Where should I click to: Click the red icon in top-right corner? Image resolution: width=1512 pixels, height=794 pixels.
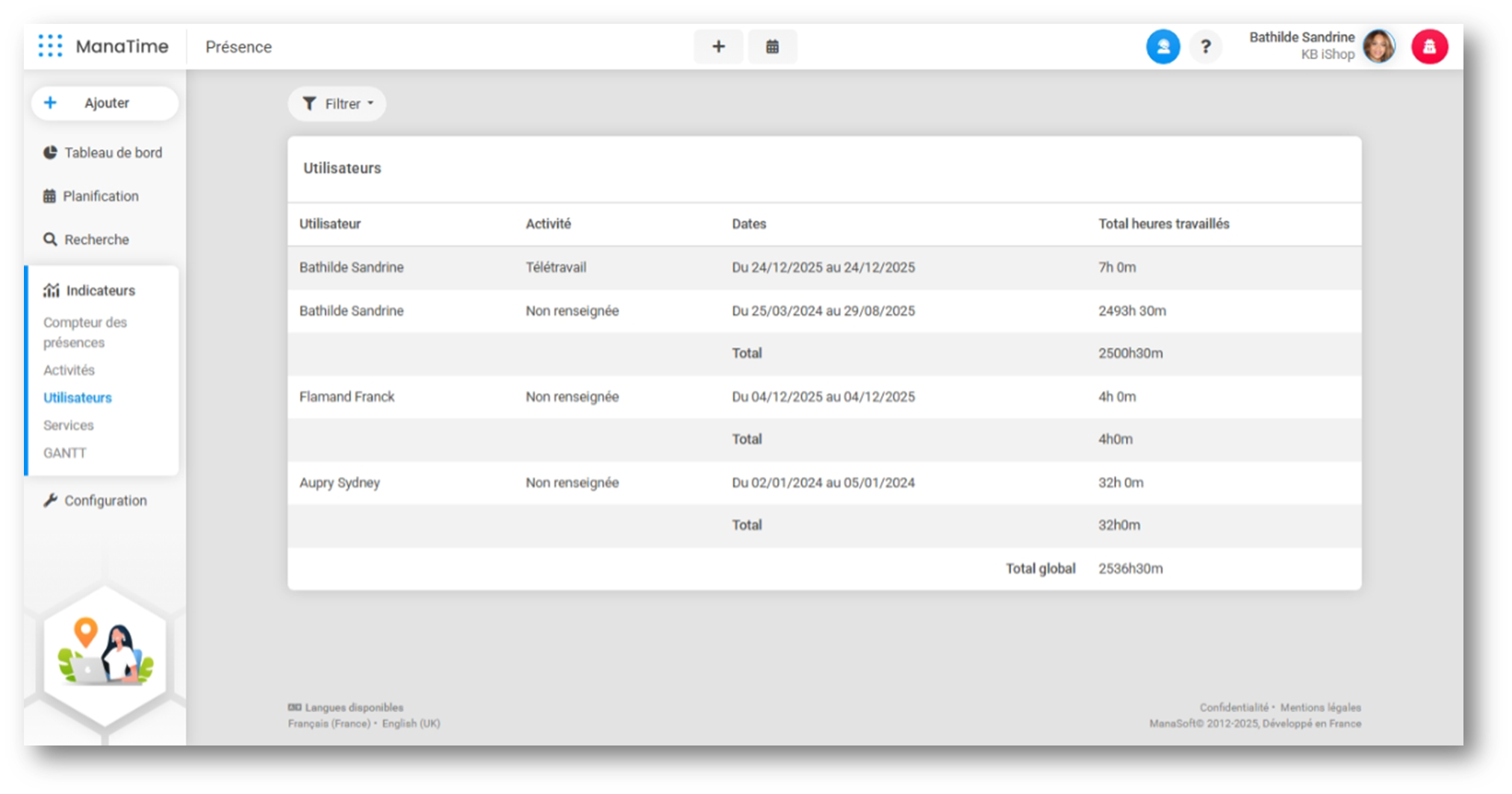pyautogui.click(x=1429, y=47)
